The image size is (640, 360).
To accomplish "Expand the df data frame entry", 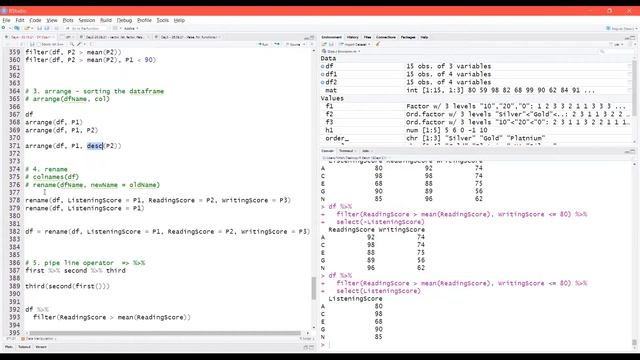I will [x=322, y=66].
